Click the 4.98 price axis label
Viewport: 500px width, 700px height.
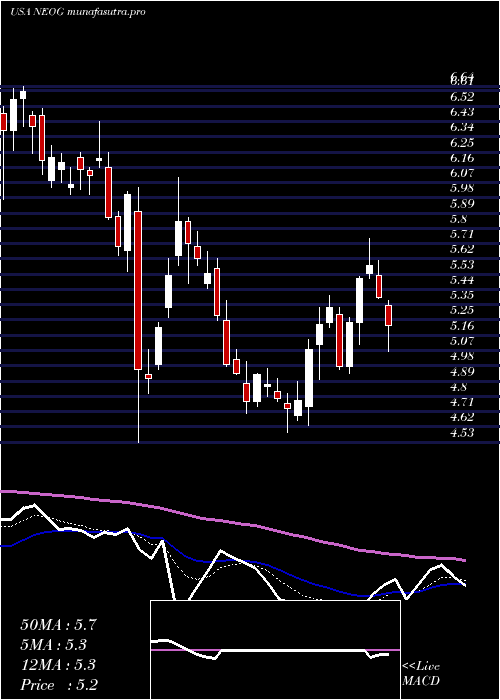tap(462, 356)
